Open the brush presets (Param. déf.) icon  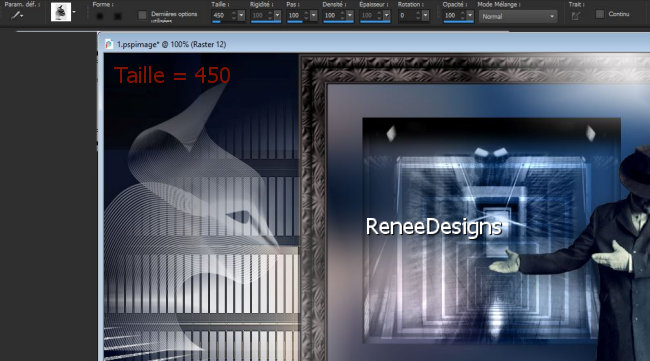[17, 15]
